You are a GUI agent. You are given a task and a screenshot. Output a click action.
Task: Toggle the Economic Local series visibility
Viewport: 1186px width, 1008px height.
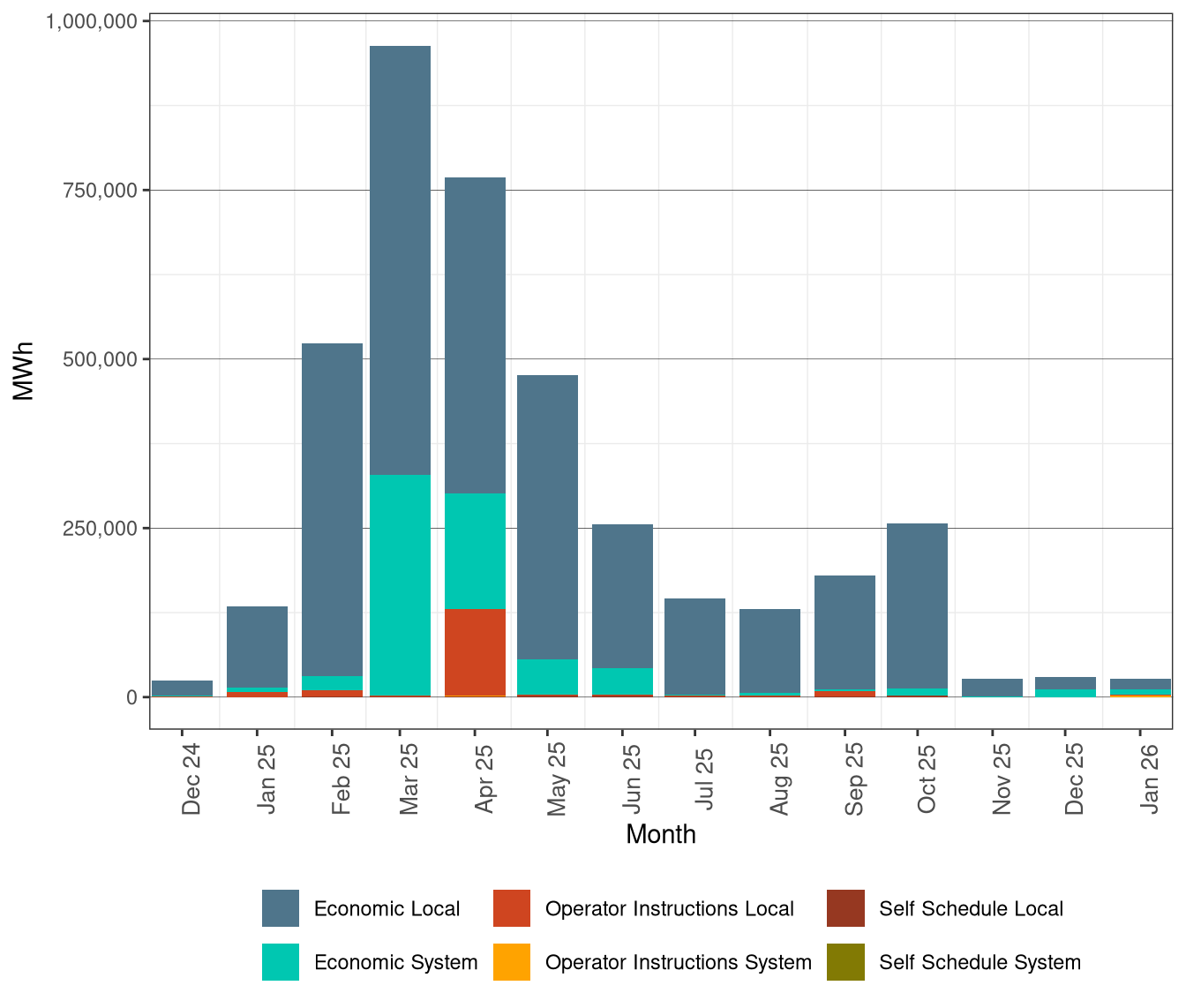(x=281, y=908)
